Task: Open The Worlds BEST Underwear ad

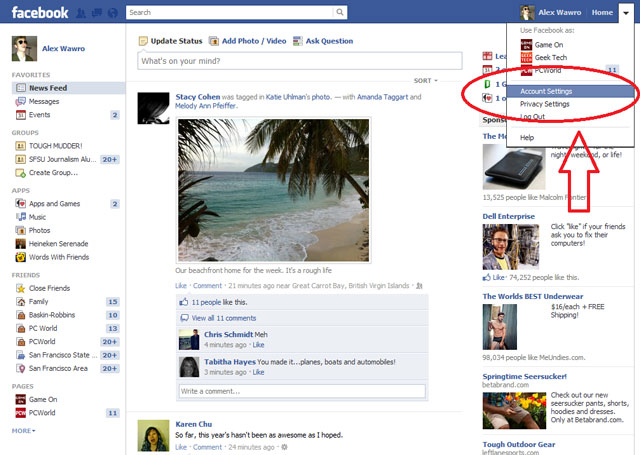Action: [x=533, y=296]
